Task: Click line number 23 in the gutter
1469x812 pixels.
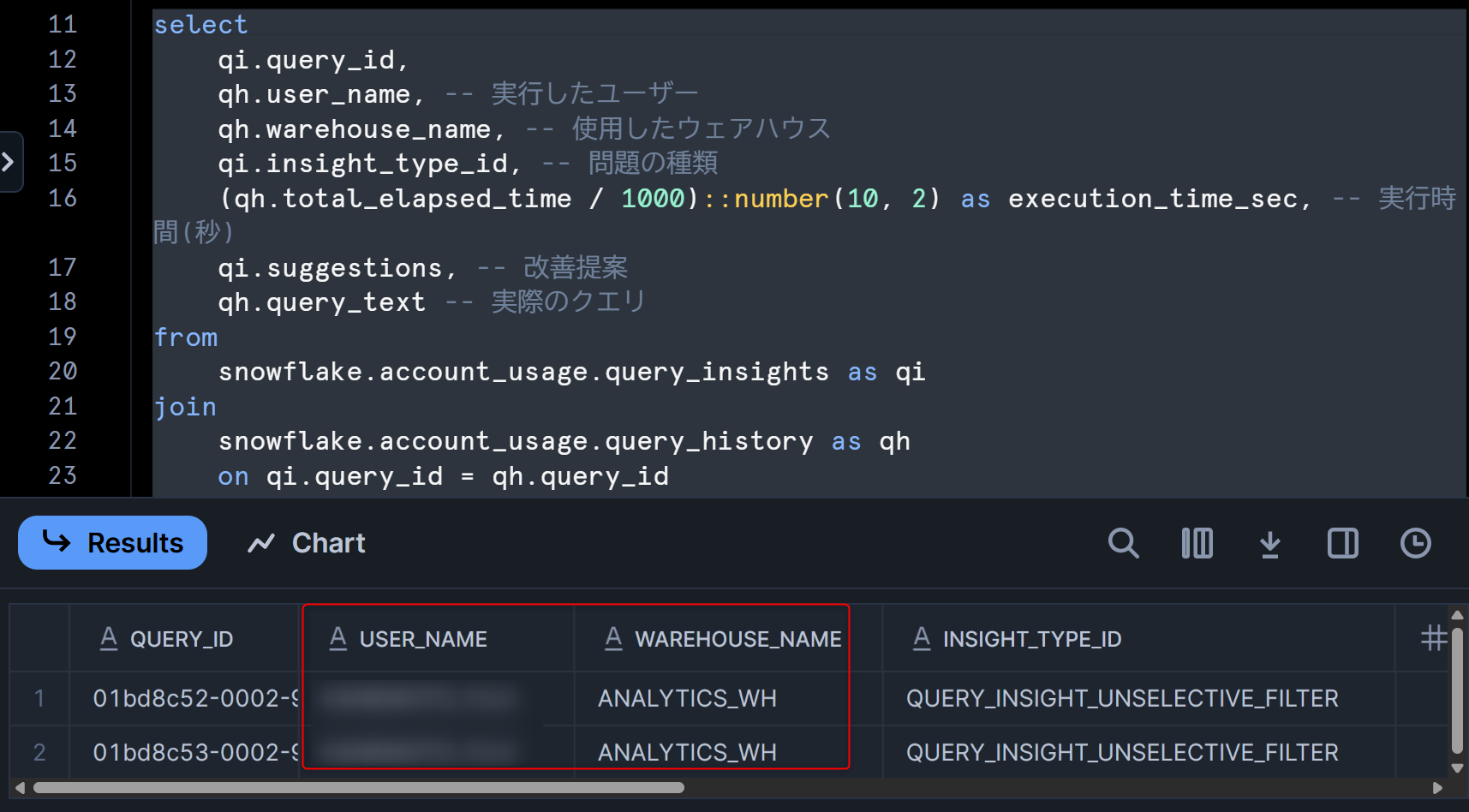Action: pos(63,475)
